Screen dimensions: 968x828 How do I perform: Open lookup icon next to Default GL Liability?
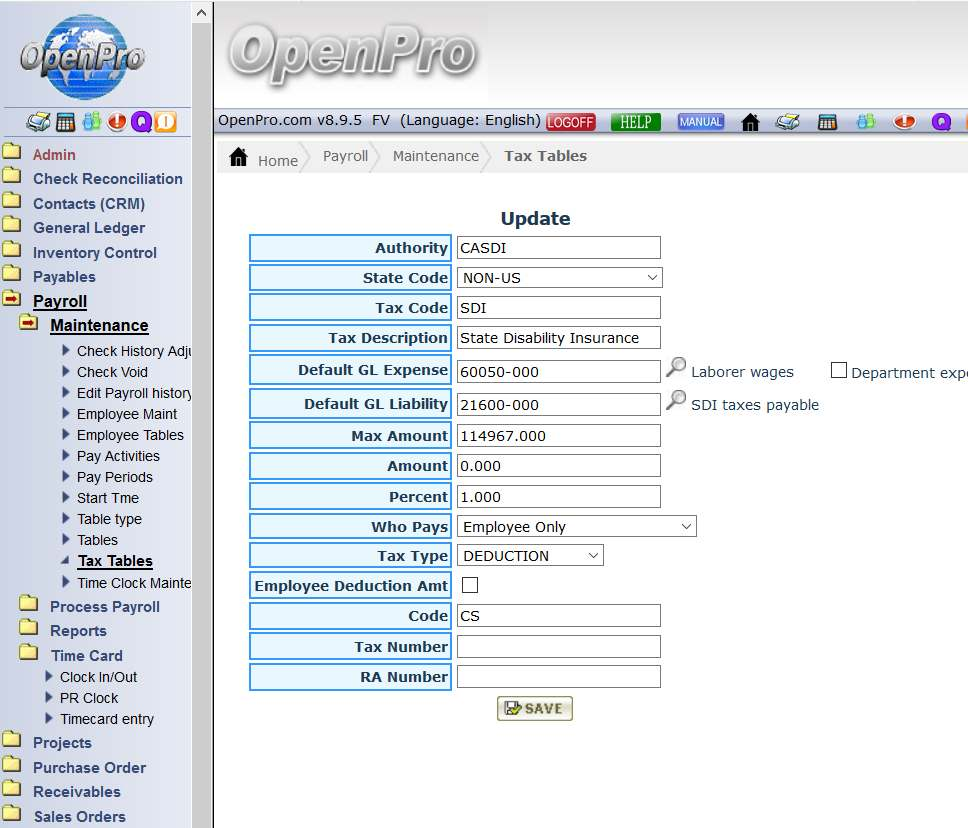click(x=676, y=402)
